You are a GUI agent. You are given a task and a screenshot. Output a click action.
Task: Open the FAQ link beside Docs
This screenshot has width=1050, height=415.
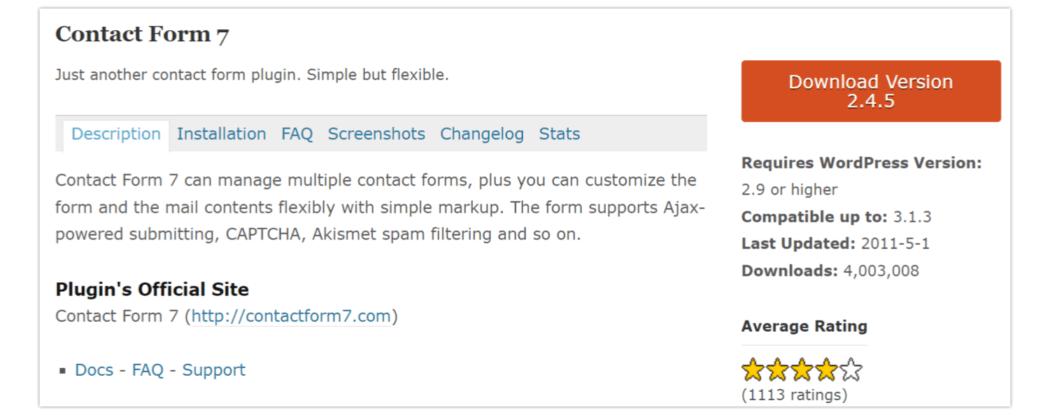pos(147,370)
